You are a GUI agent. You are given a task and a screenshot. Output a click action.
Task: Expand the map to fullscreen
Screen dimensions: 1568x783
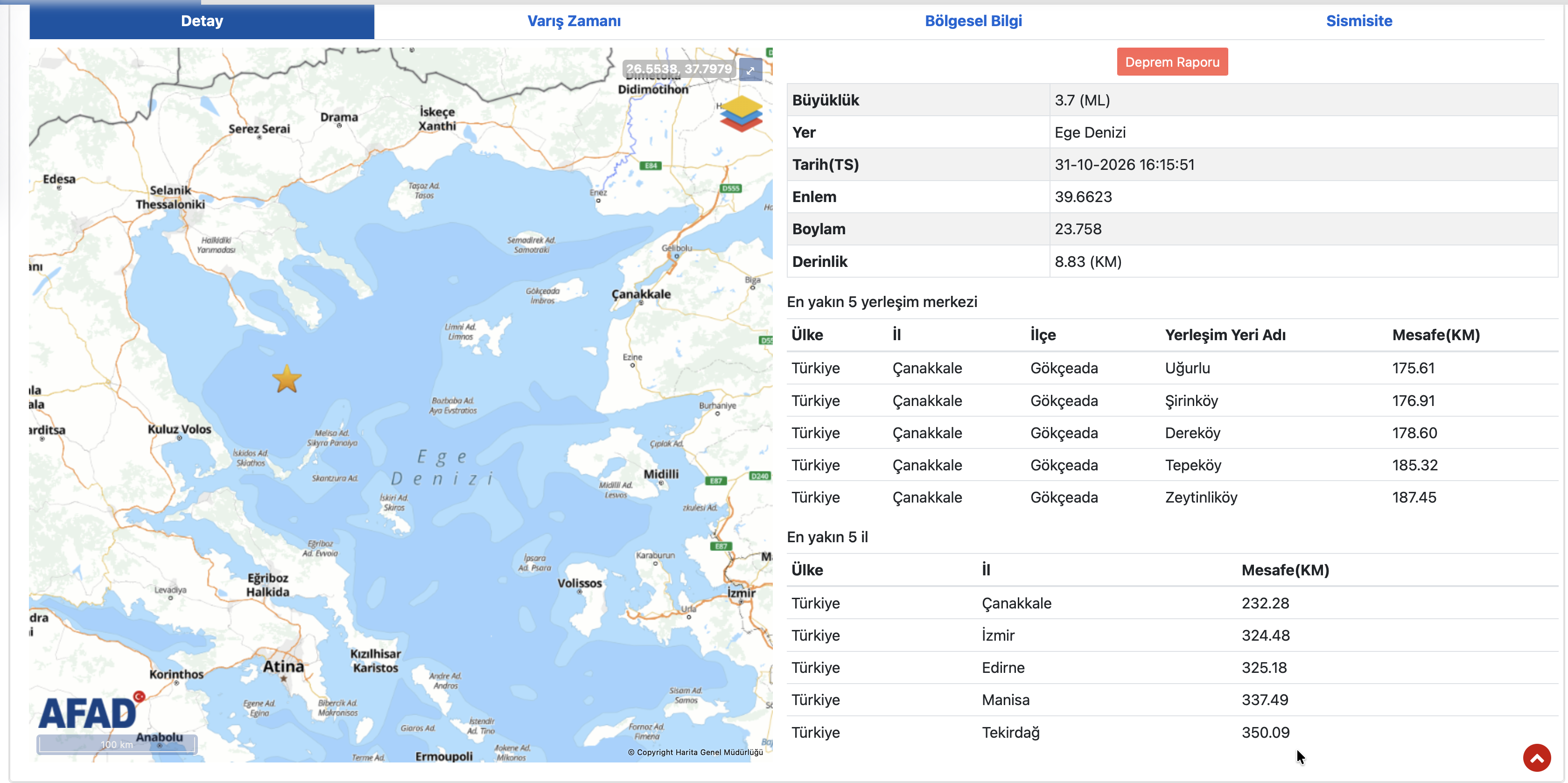(750, 70)
